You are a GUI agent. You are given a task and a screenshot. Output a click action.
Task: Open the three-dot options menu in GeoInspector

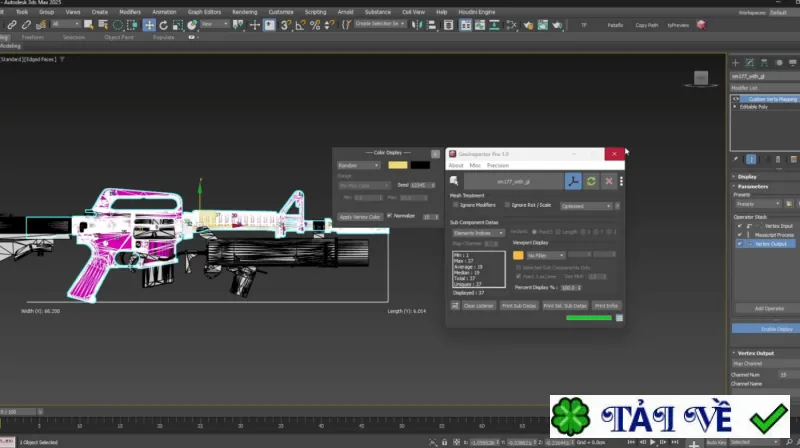[621, 181]
